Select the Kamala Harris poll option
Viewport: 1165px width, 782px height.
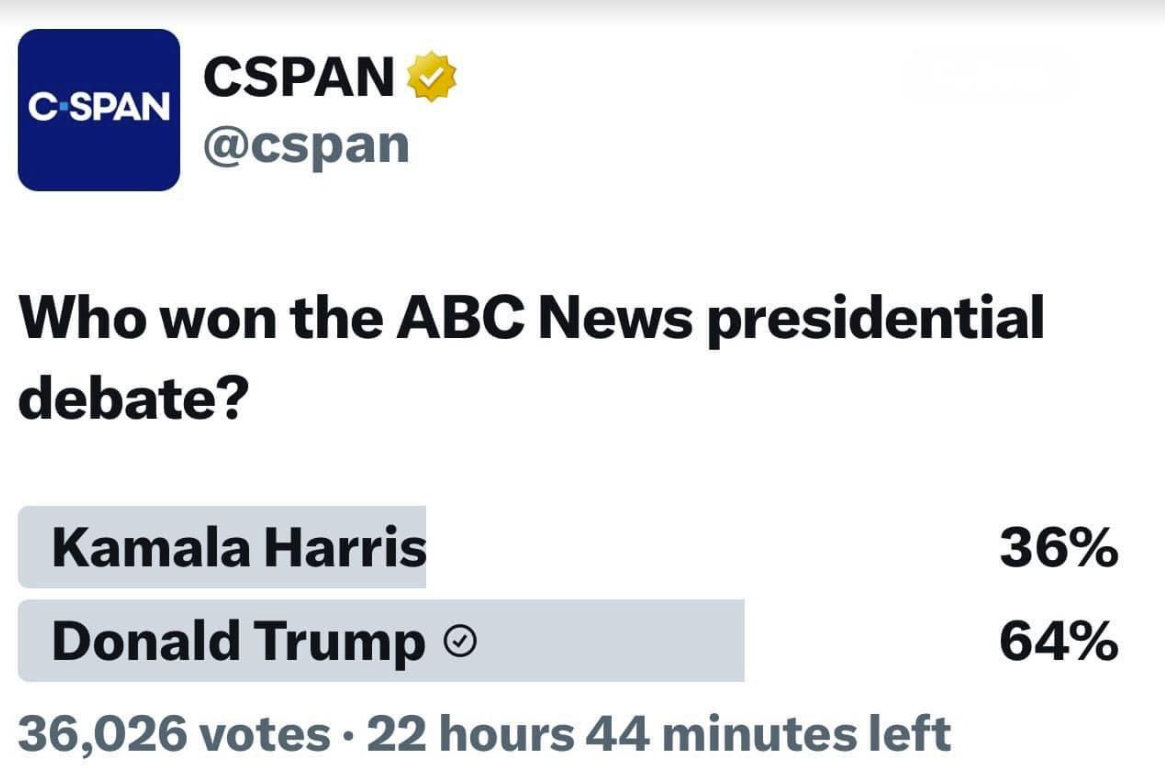coord(239,548)
